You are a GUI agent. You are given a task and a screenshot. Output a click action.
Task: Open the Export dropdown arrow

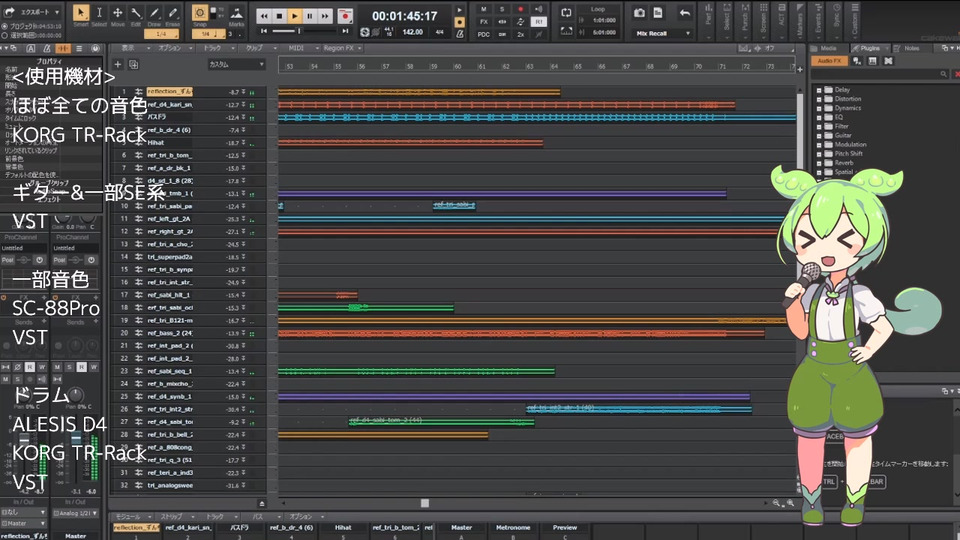point(57,12)
